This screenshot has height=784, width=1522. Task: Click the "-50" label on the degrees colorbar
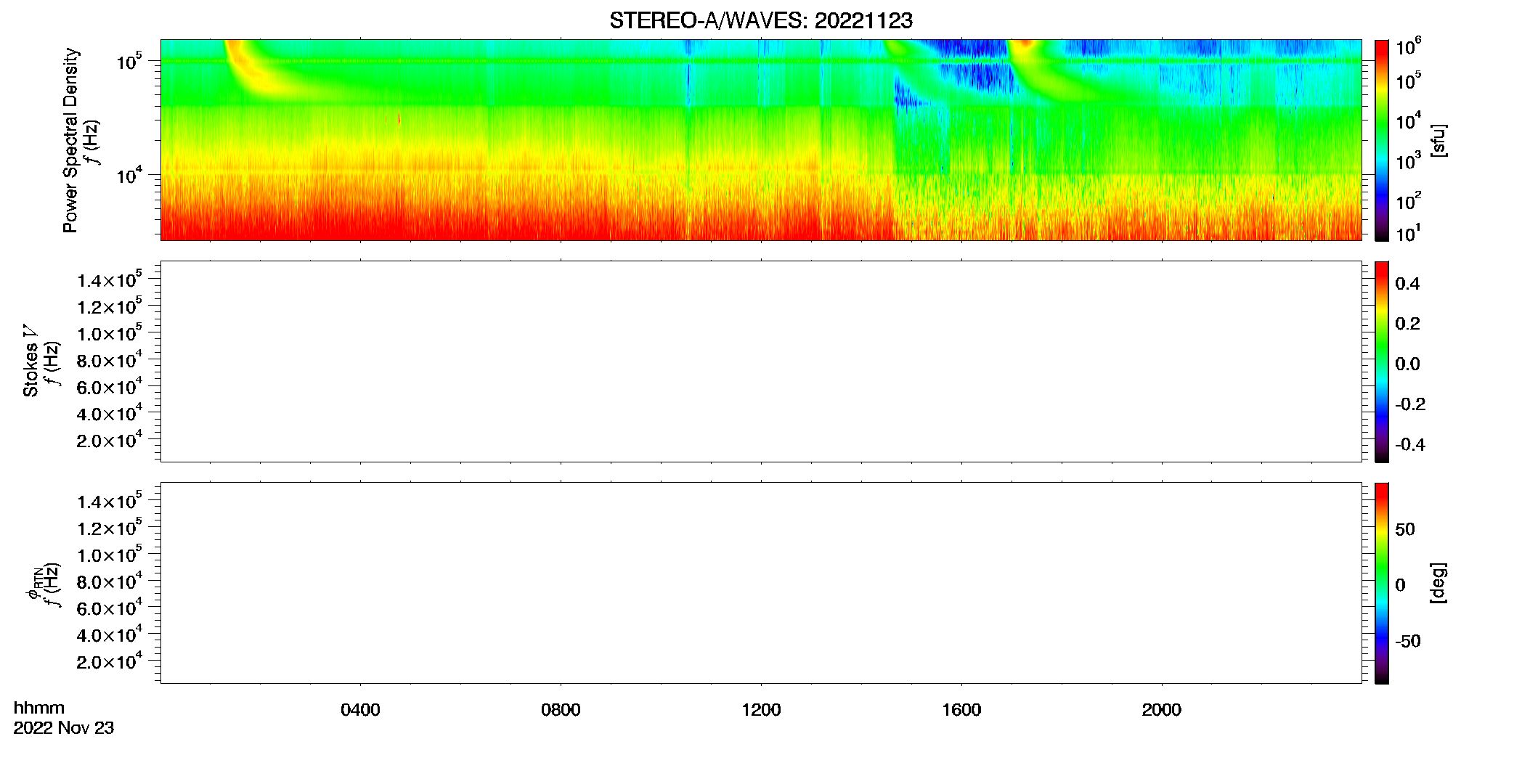tap(1408, 642)
